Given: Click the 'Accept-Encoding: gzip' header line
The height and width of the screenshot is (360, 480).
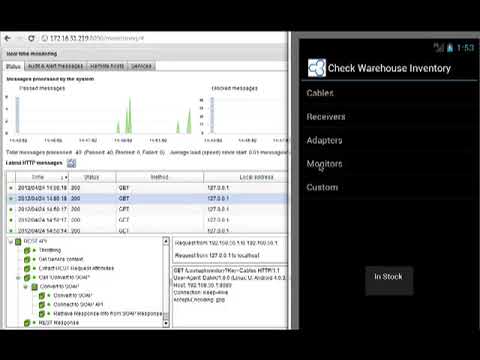Looking at the screenshot, I should pos(199,300).
